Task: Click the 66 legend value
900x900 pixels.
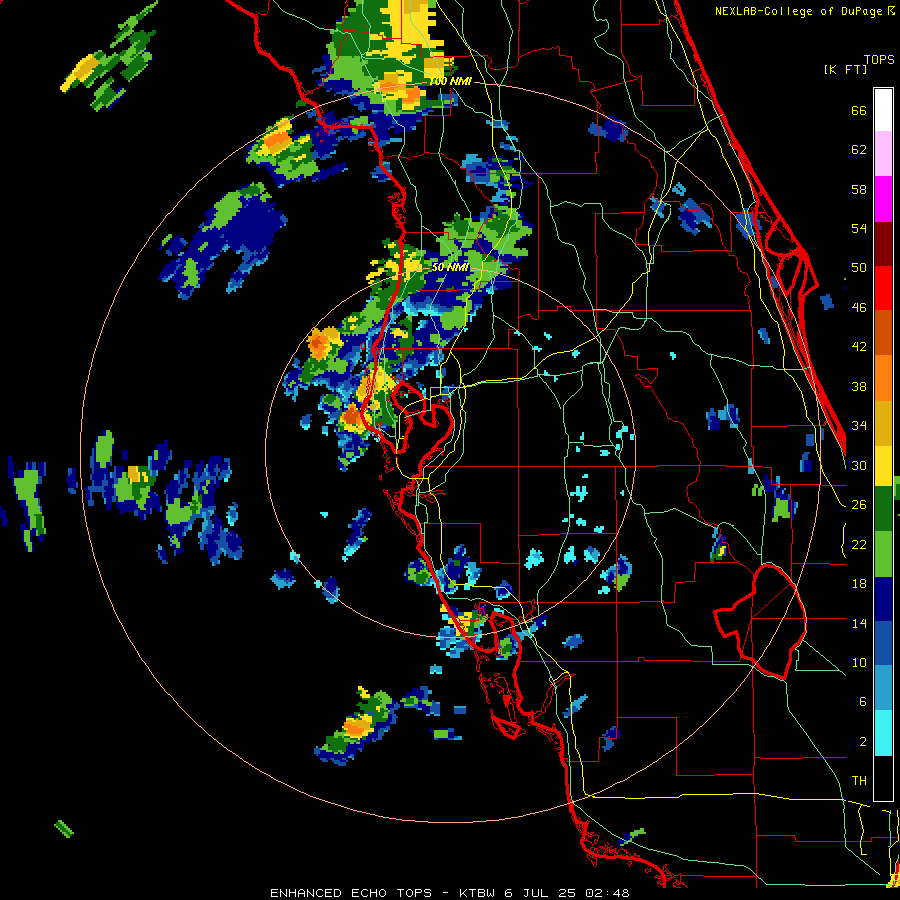Action: point(859,111)
